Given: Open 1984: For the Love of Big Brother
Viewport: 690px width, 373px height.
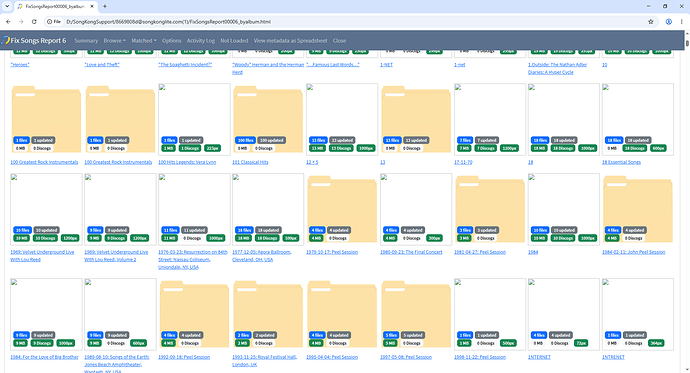Looking at the screenshot, I should click(x=44, y=357).
